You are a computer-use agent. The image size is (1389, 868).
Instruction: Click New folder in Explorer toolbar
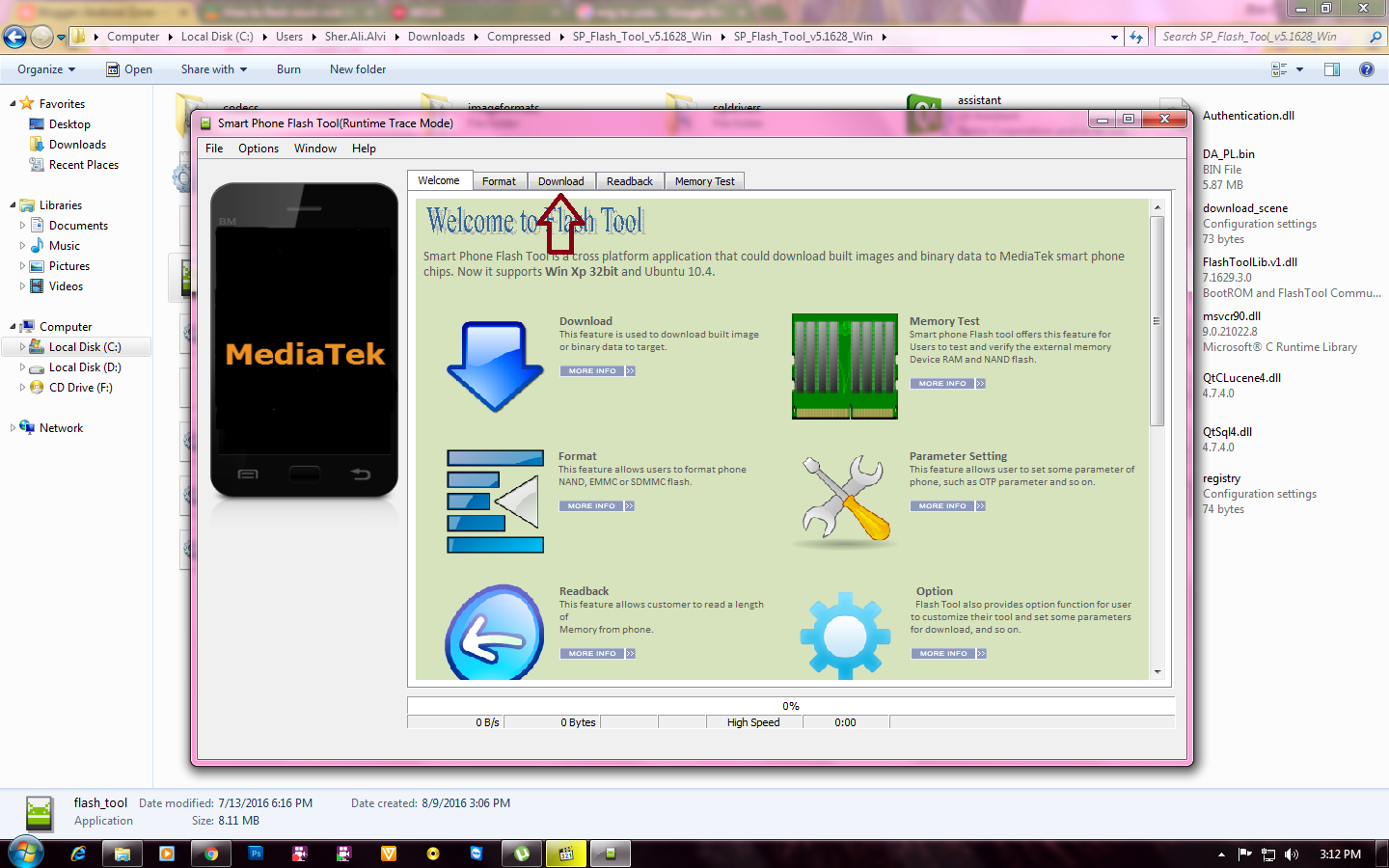coord(358,69)
